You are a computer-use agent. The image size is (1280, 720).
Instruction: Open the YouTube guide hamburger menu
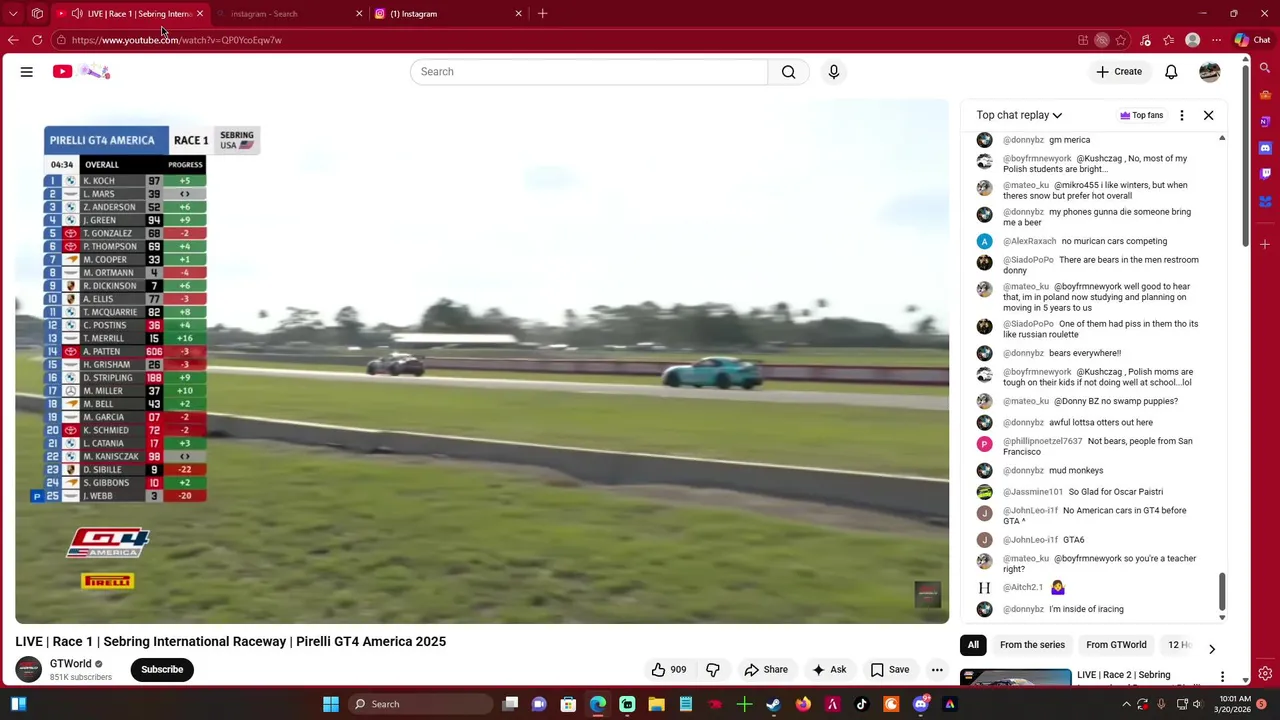pos(27,72)
